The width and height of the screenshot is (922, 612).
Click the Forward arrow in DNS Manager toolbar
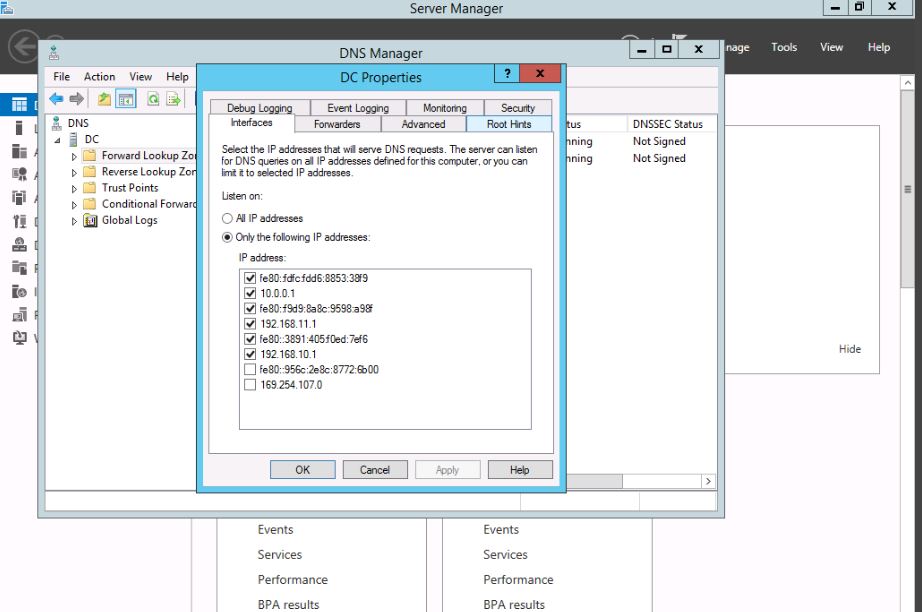click(x=76, y=99)
